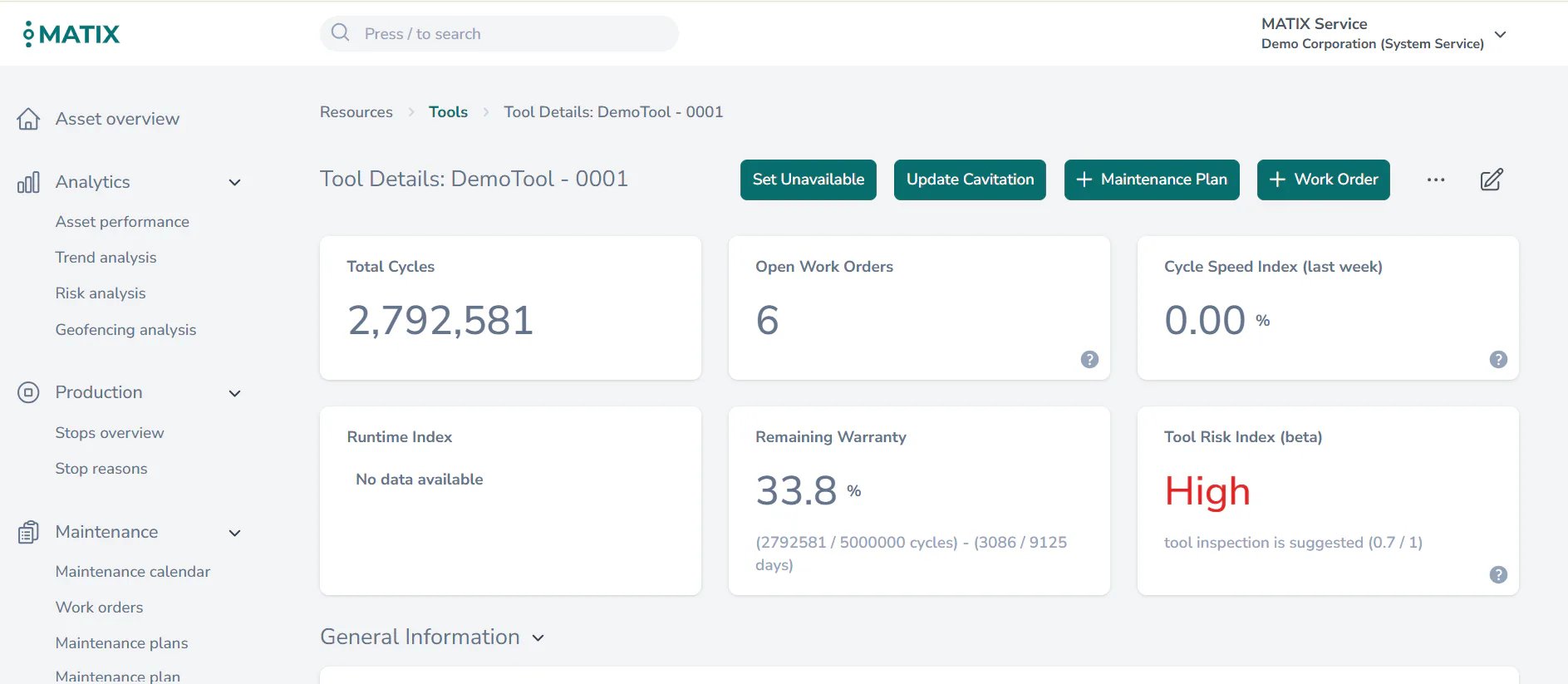Screen dimensions: 1568x684
Task: Open Trend analysis page
Action: click(106, 258)
